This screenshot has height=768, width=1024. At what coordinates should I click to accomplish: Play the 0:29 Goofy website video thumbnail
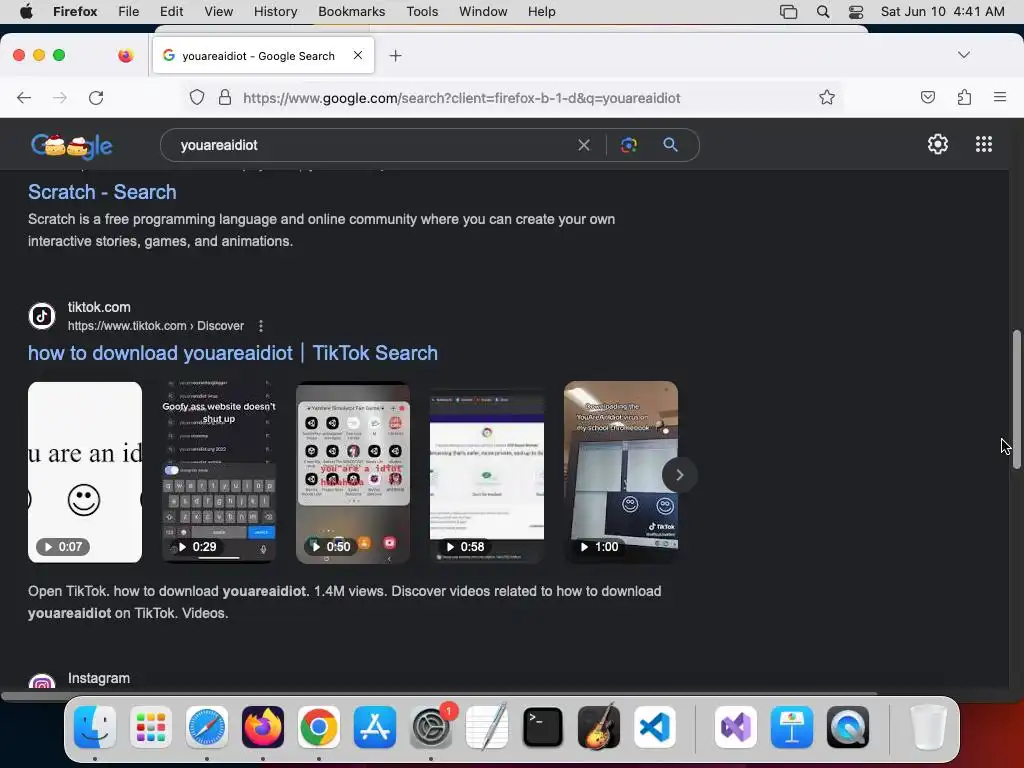coord(219,472)
